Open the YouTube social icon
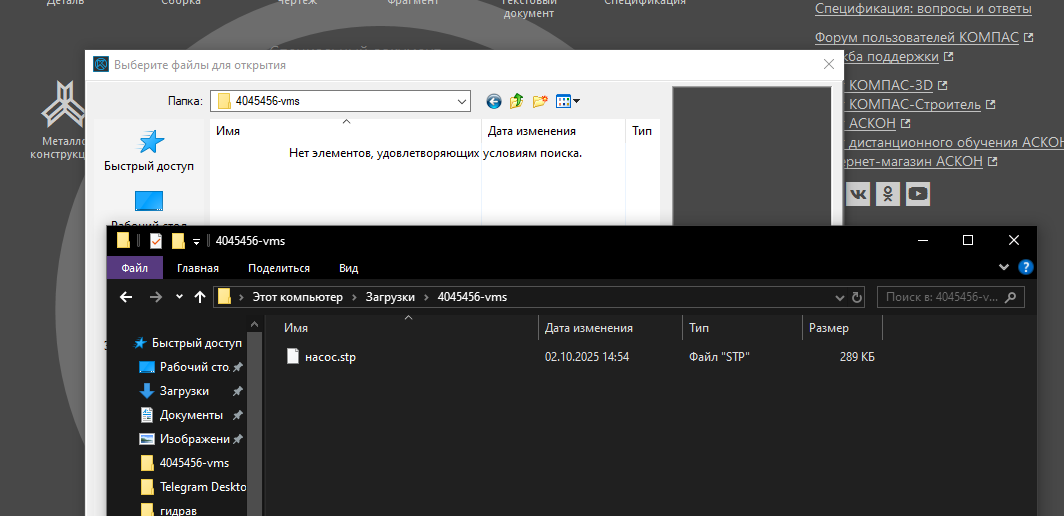The height and width of the screenshot is (516, 1064). [x=918, y=193]
